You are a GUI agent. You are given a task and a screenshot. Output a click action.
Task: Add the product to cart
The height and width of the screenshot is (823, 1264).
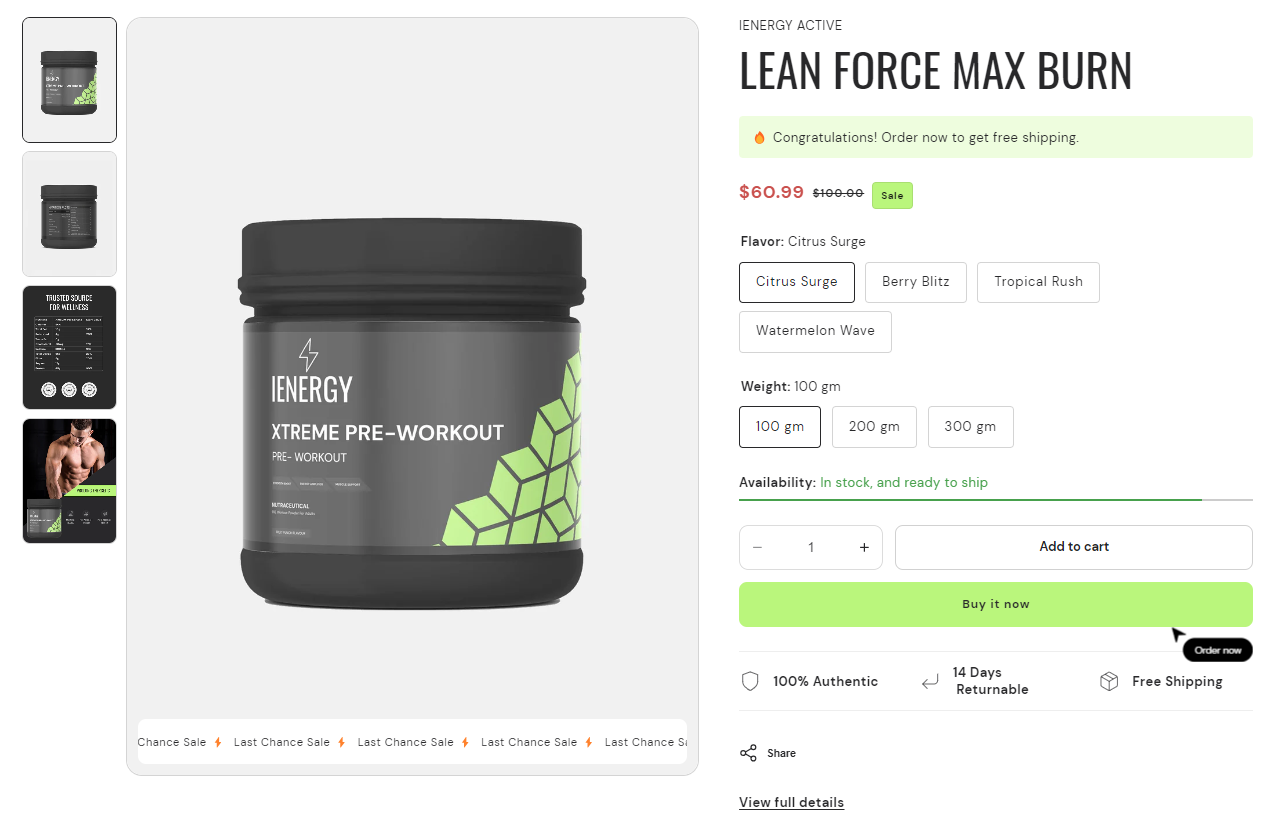pos(1074,547)
